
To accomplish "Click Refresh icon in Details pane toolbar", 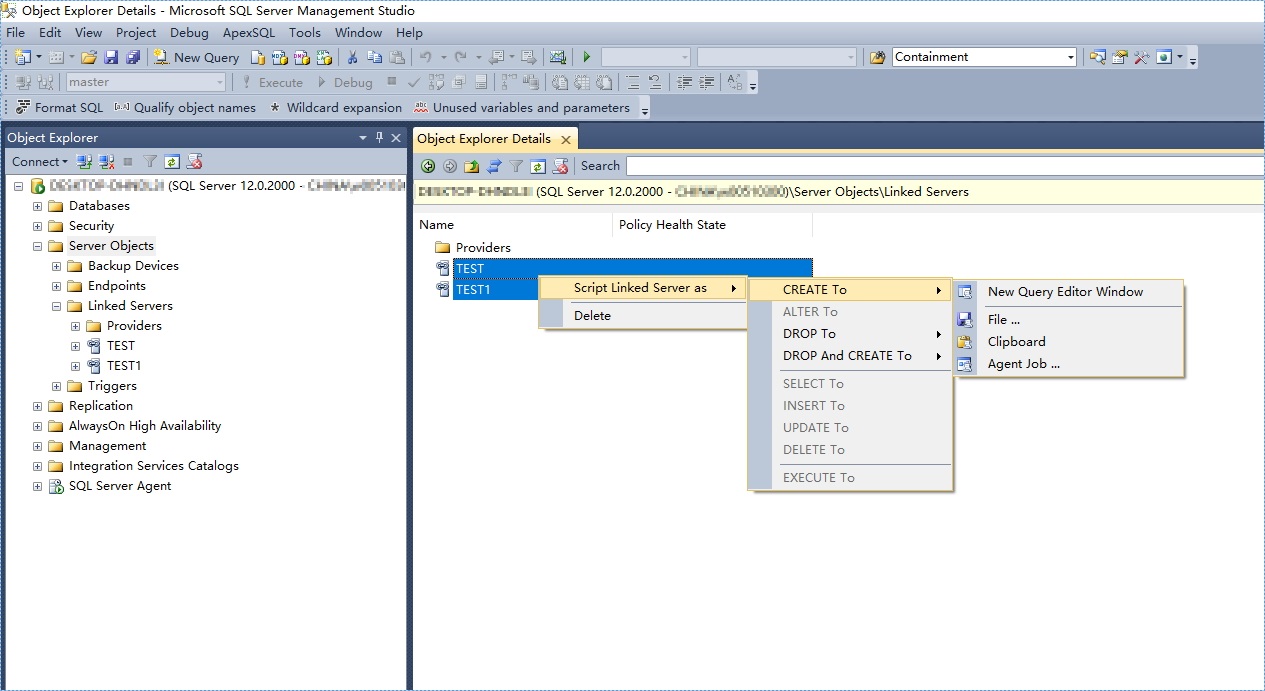I will [538, 166].
